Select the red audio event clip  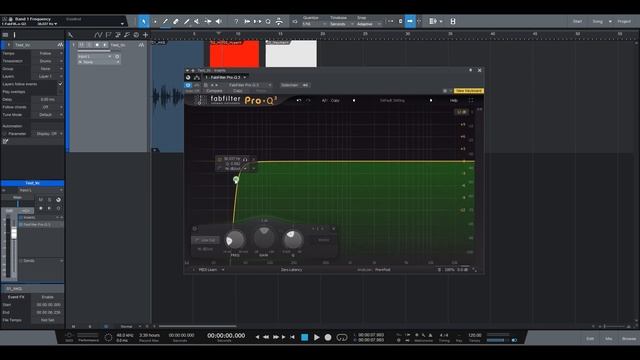(x=234, y=53)
